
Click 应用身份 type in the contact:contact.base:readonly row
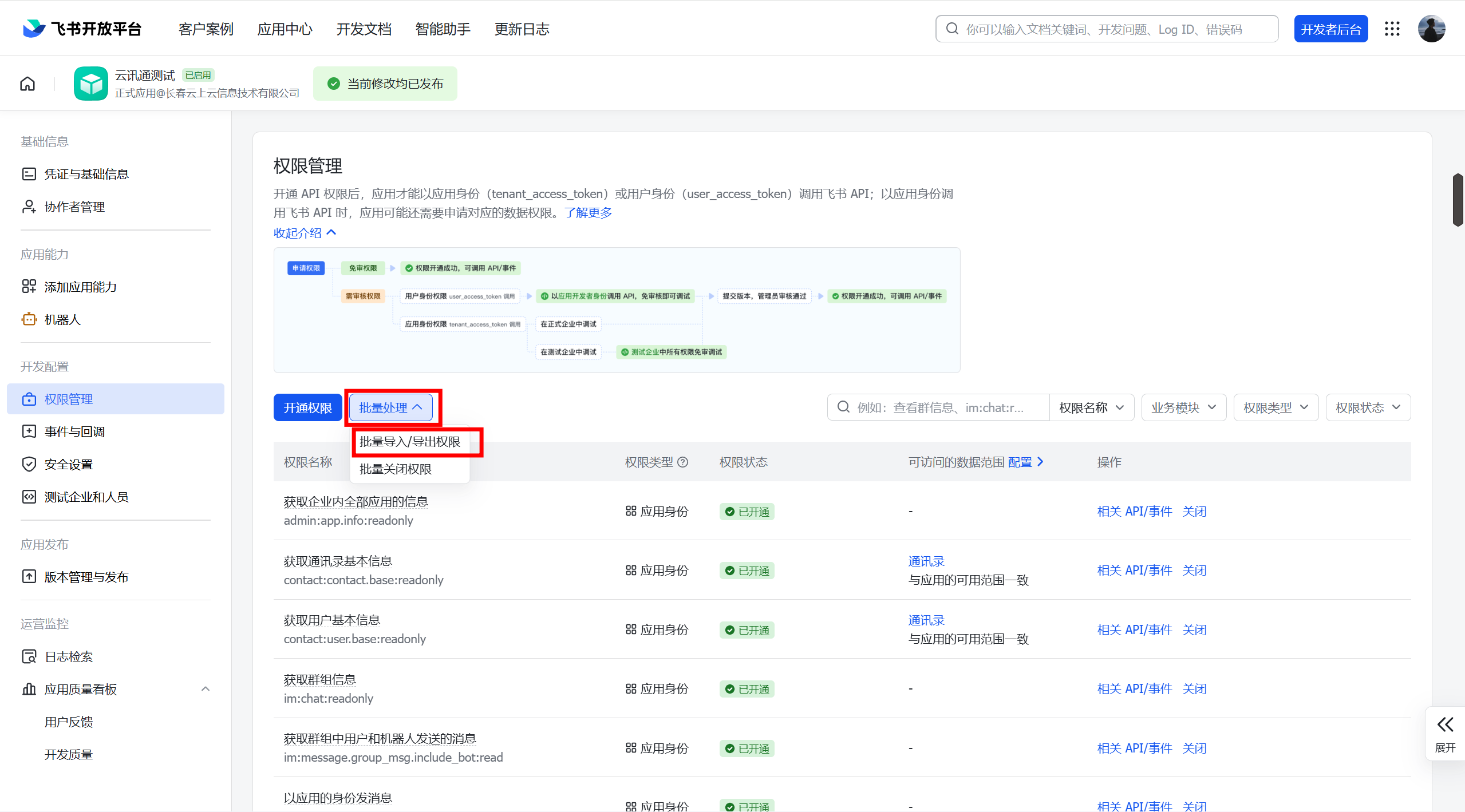coord(657,570)
